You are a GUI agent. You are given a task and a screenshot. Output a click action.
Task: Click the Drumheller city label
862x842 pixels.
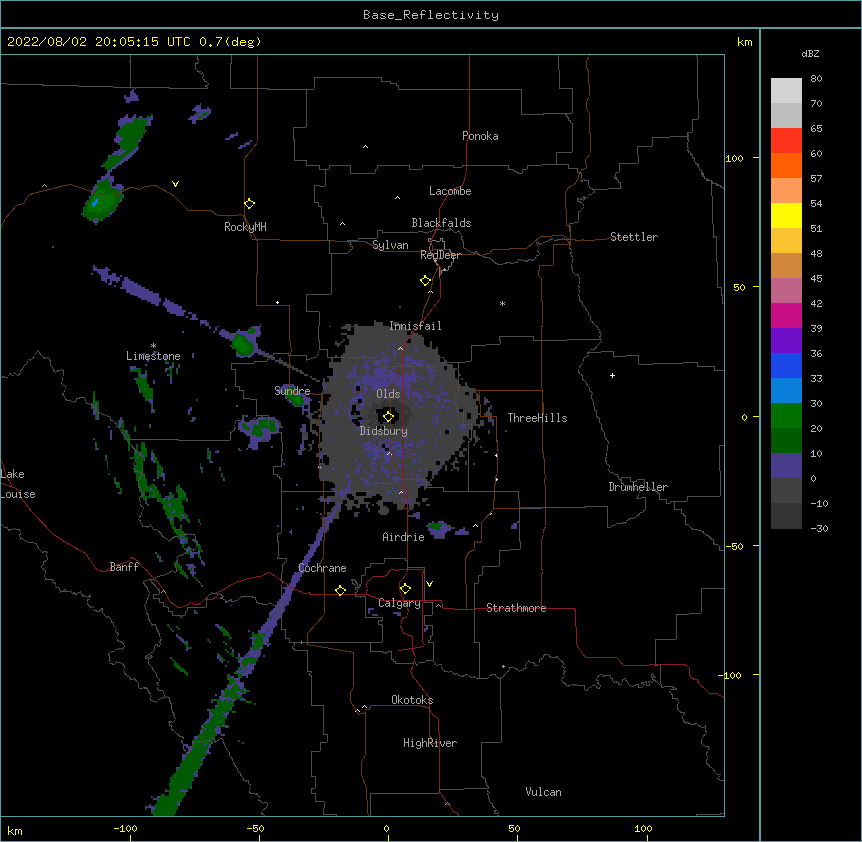point(638,487)
